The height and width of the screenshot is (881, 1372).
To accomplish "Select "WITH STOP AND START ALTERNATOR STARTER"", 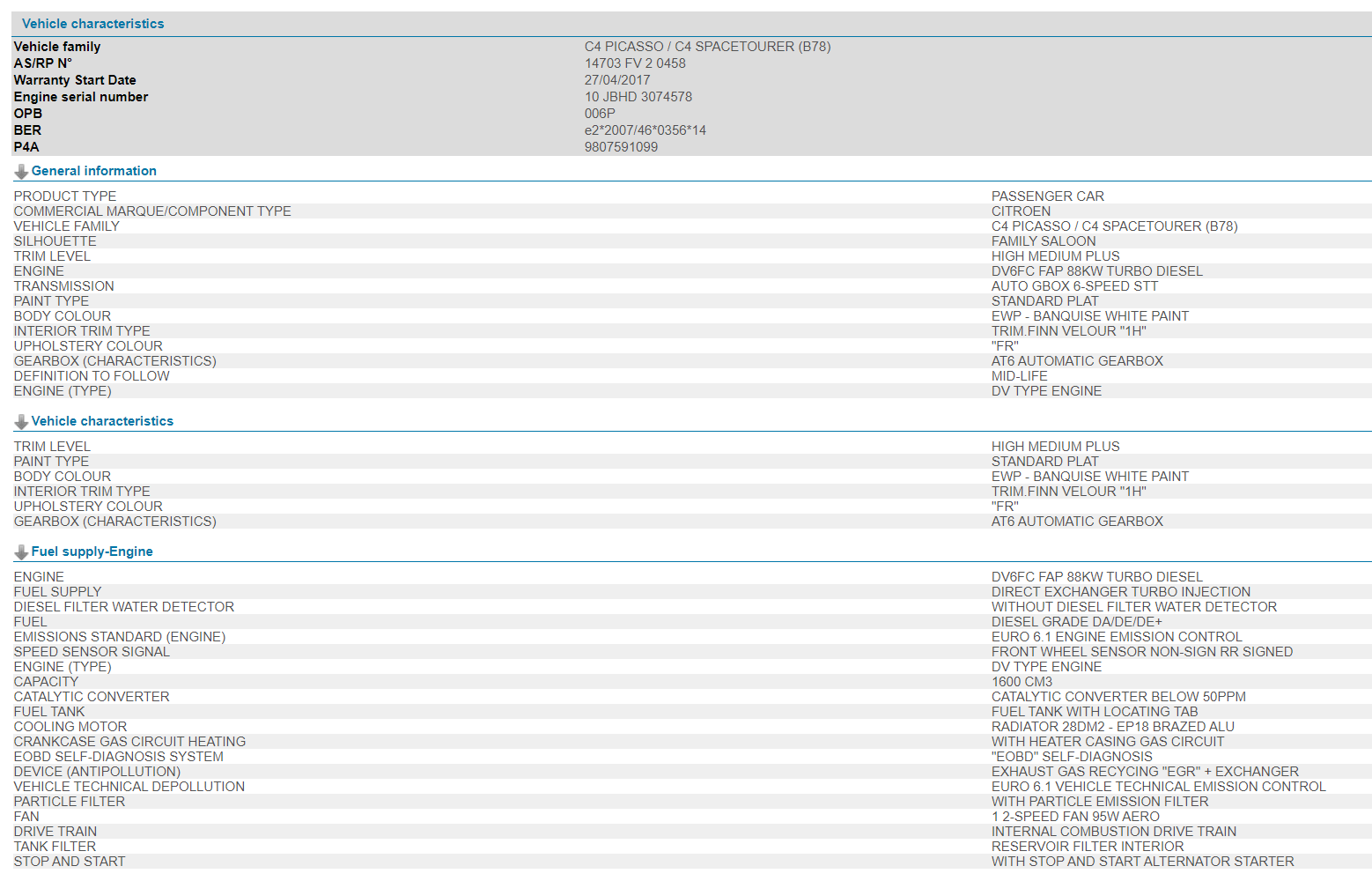I will pyautogui.click(x=1143, y=862).
